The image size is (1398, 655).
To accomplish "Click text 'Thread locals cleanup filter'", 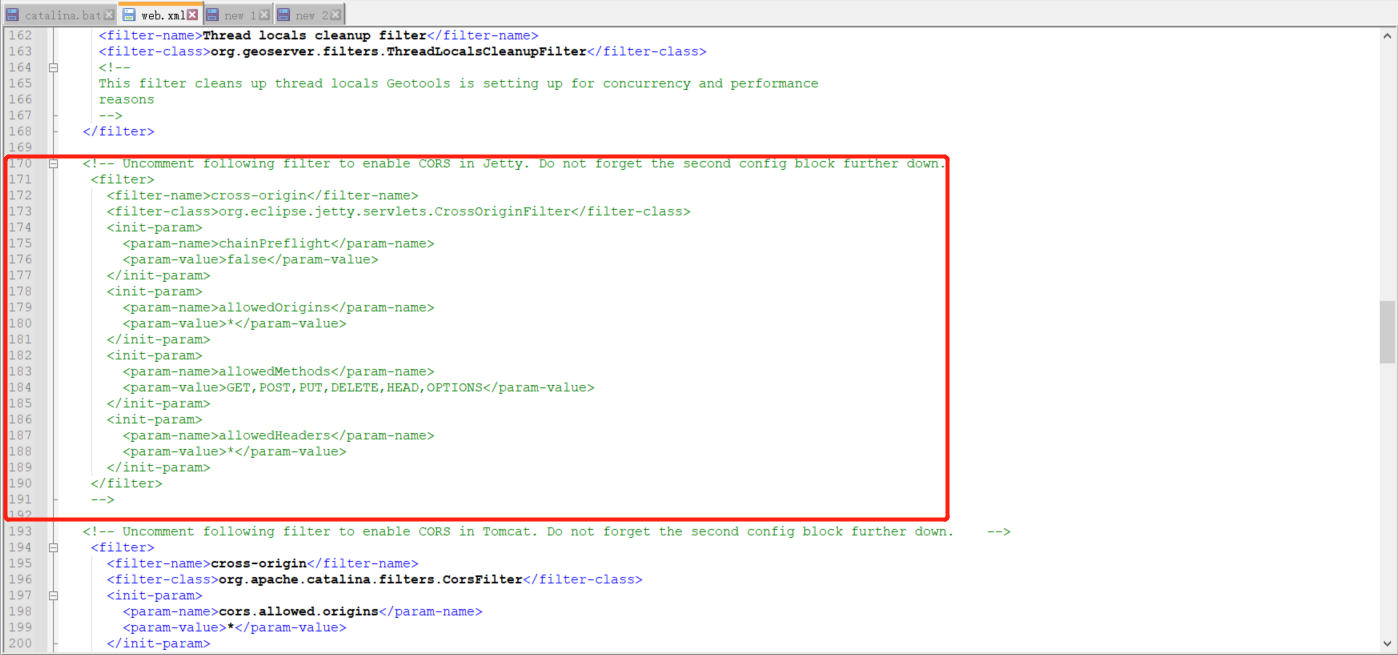I will coord(314,36).
